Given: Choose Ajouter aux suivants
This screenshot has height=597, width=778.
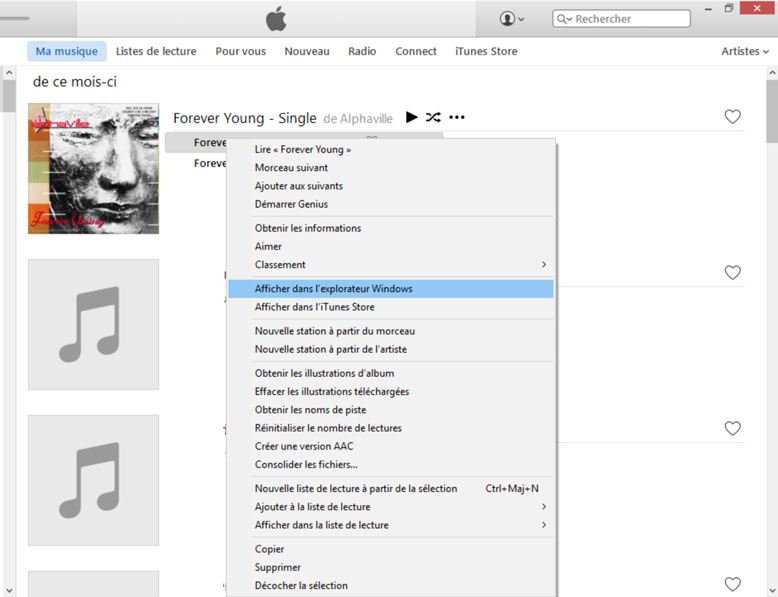Looking at the screenshot, I should [x=390, y=186].
